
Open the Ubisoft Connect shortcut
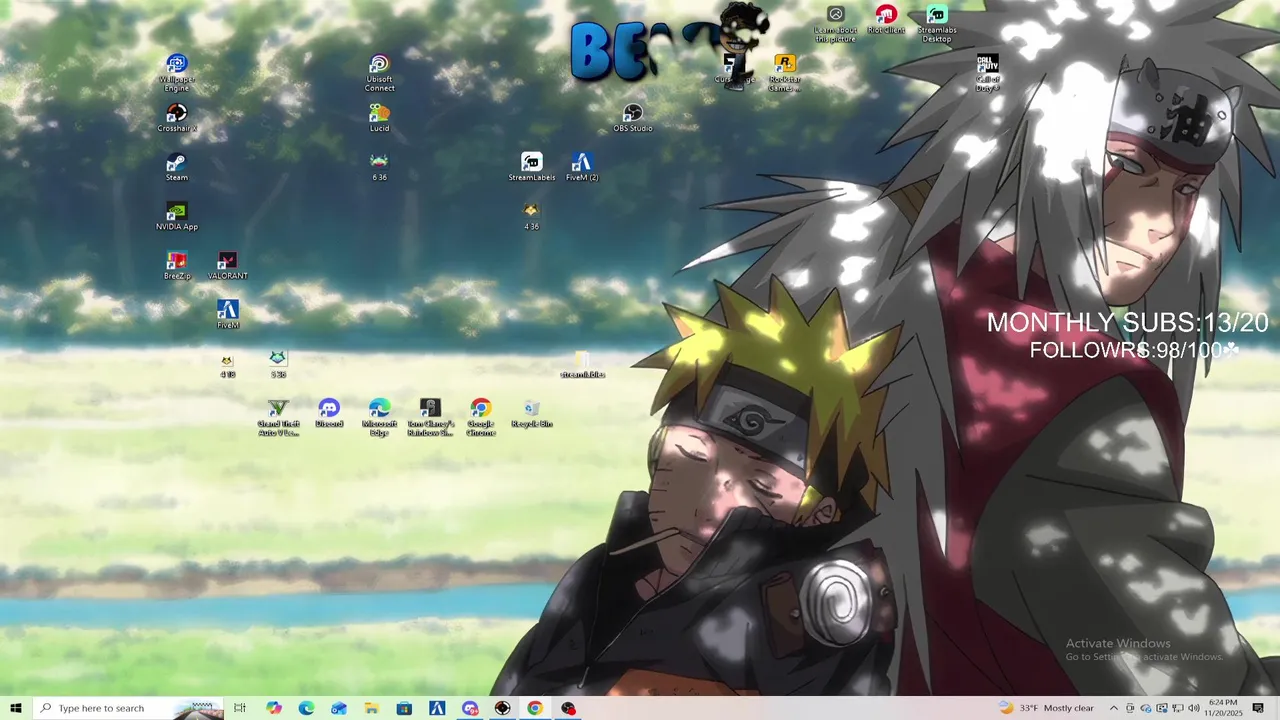[x=380, y=73]
